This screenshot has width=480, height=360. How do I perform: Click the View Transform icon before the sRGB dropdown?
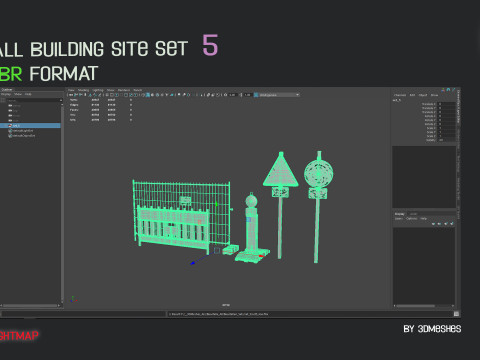[x=256, y=95]
